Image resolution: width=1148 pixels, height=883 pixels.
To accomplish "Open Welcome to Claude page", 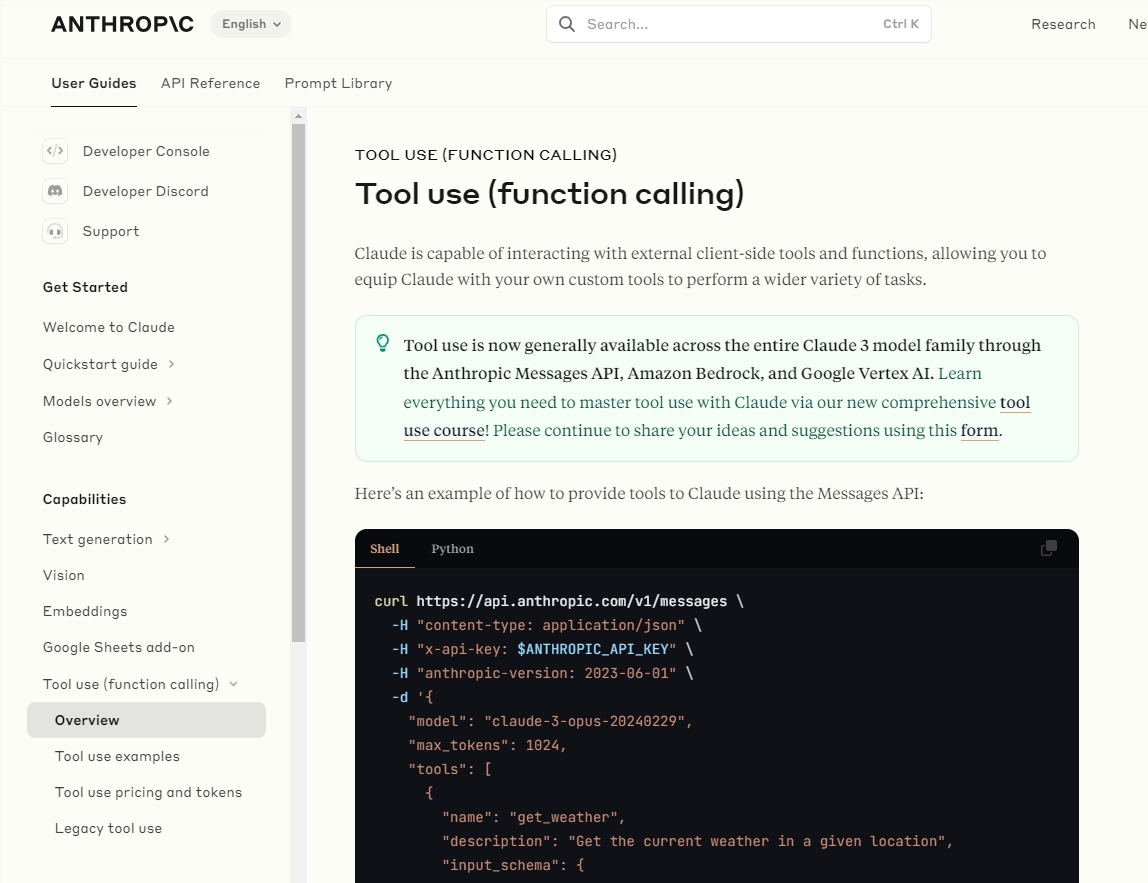I will click(108, 327).
